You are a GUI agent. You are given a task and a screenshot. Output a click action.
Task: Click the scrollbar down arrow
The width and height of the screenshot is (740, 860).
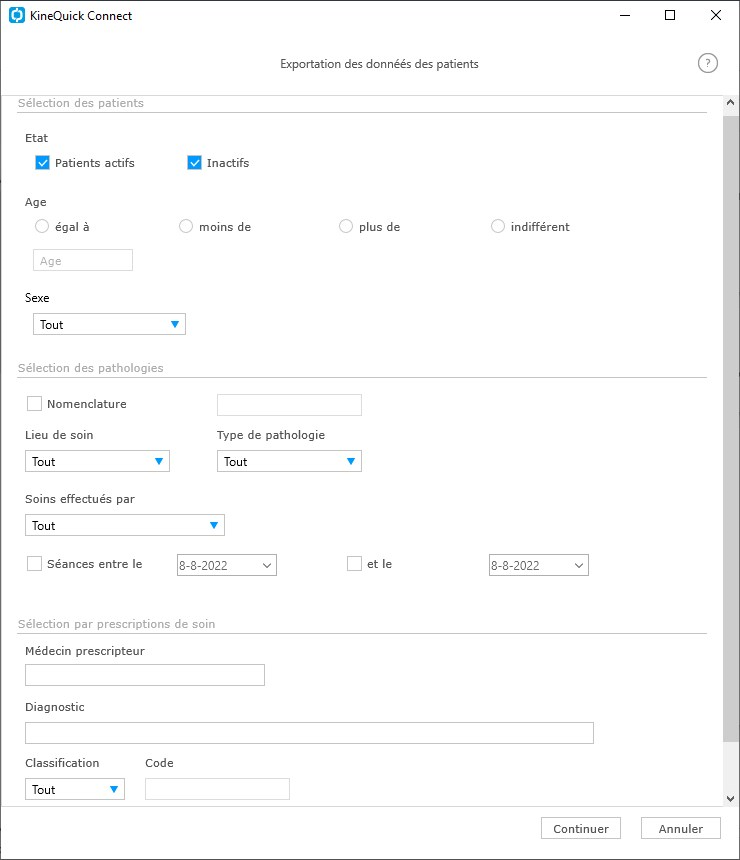coord(731,799)
